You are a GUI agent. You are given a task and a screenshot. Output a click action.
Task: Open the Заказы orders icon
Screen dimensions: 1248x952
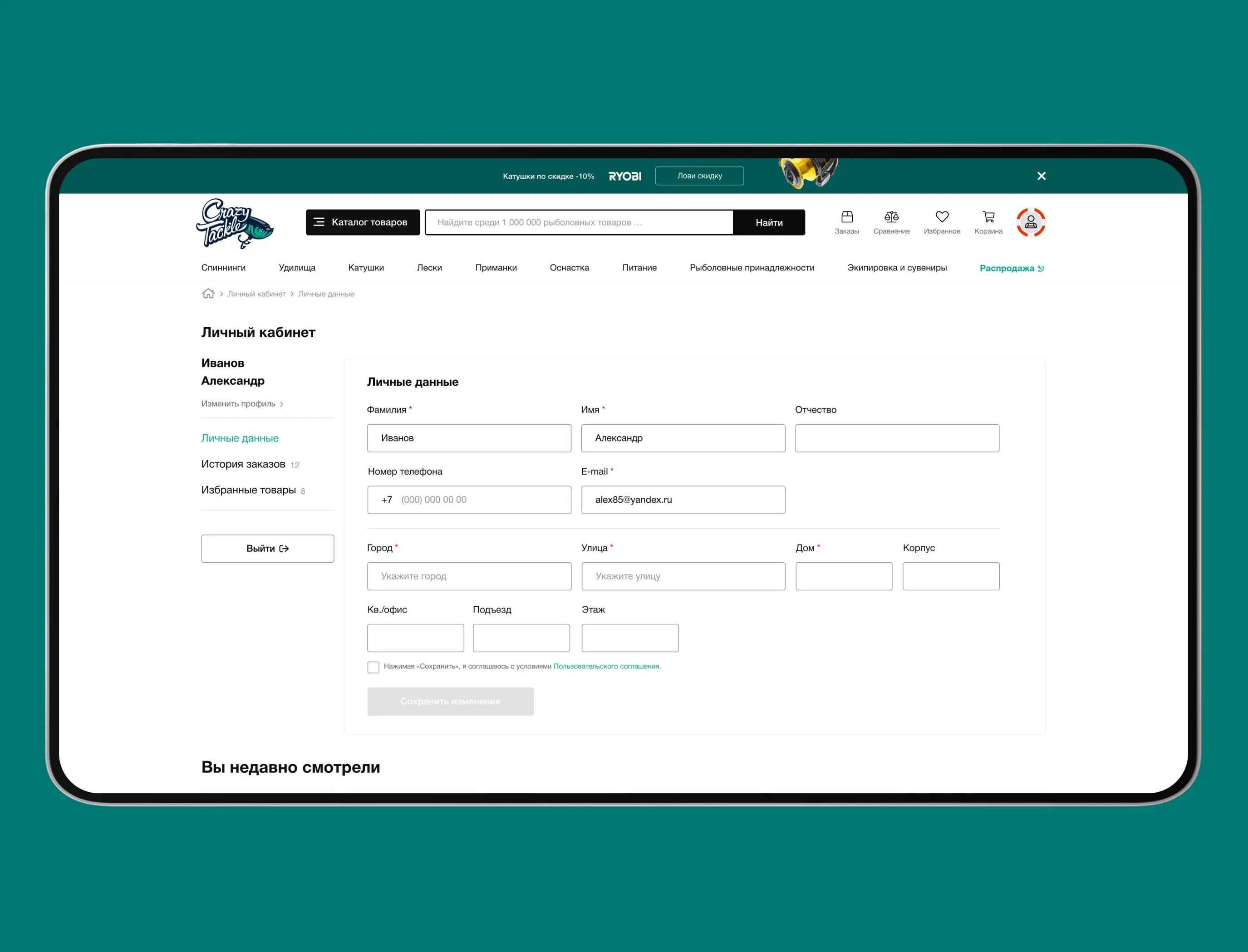[847, 221]
